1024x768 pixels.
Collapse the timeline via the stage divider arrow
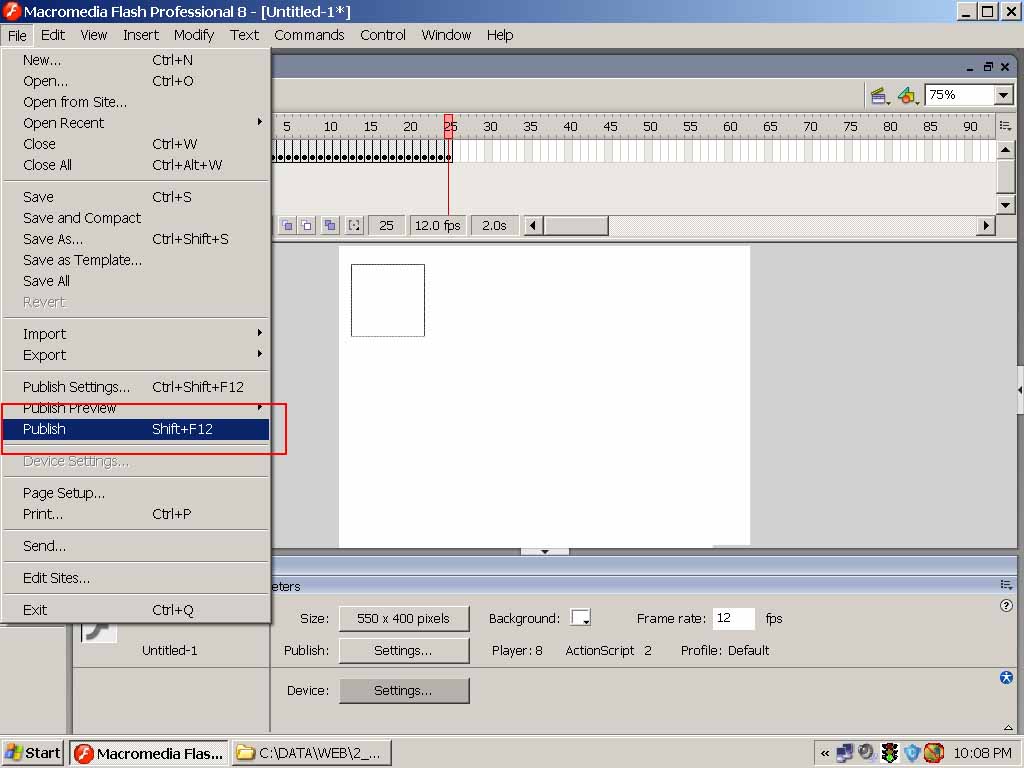click(x=545, y=552)
